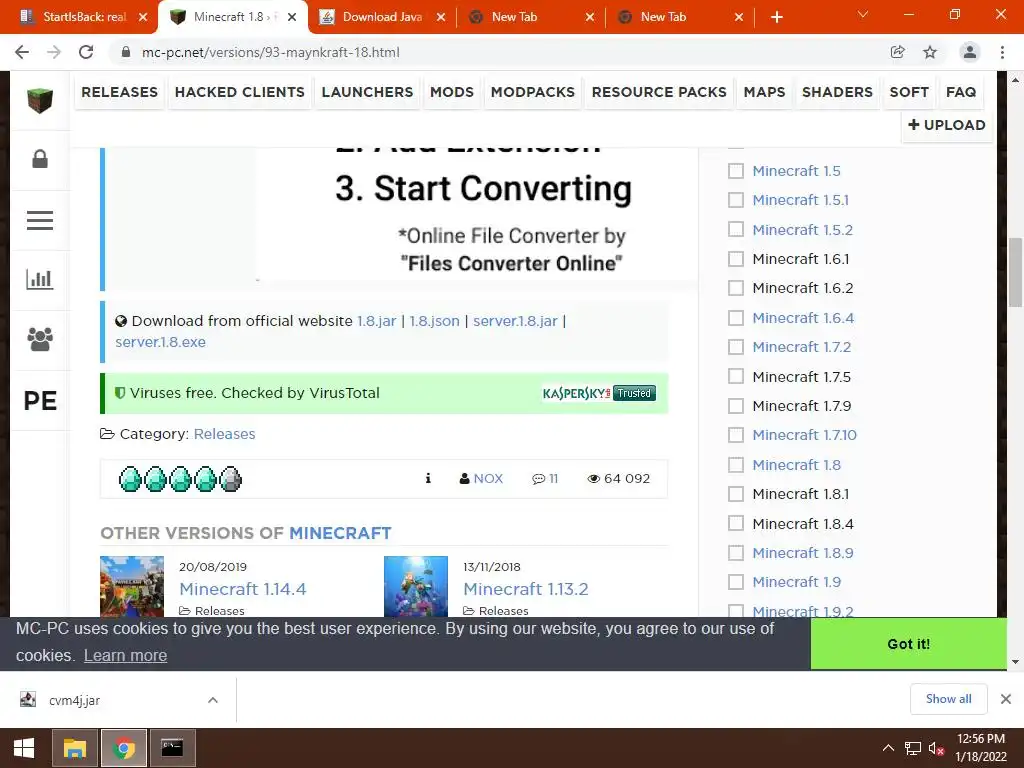This screenshot has width=1024, height=768.
Task: Close the download bar
Action: coord(1006,699)
